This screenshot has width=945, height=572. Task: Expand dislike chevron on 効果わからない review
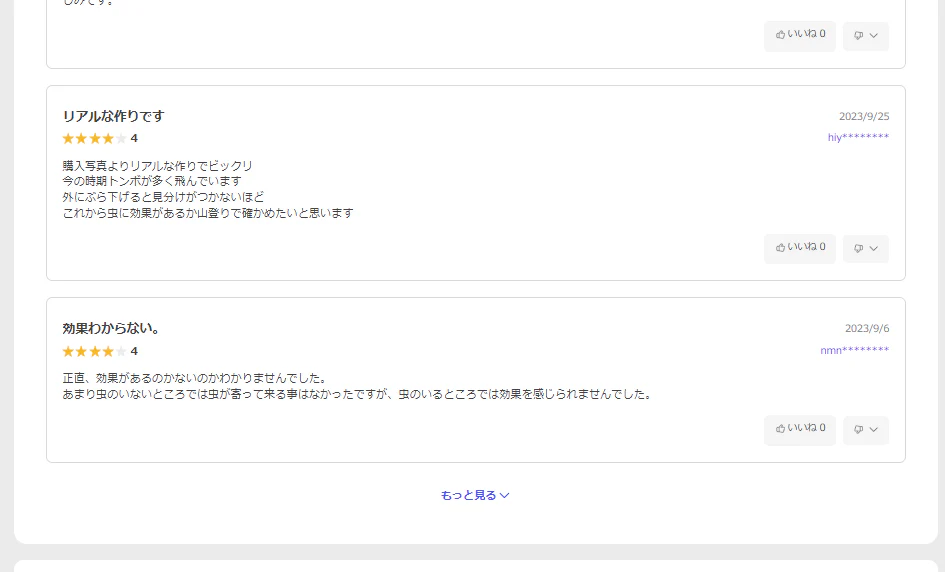[x=874, y=431]
